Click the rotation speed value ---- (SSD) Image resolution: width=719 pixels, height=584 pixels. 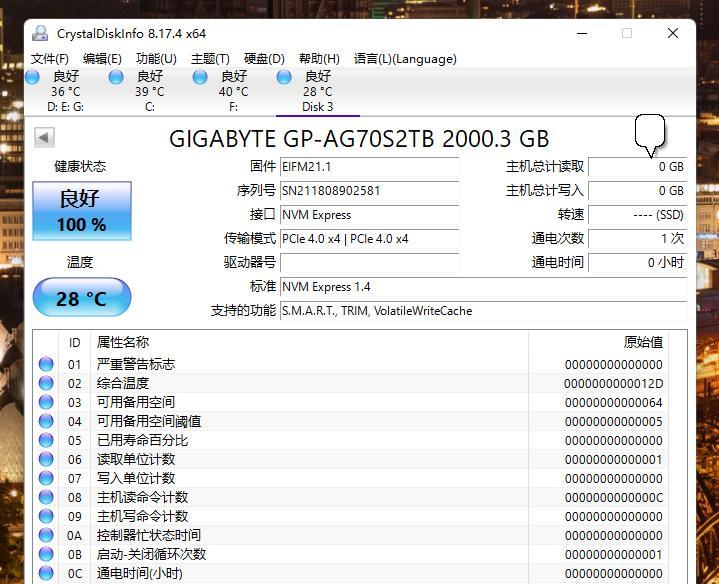[637, 215]
